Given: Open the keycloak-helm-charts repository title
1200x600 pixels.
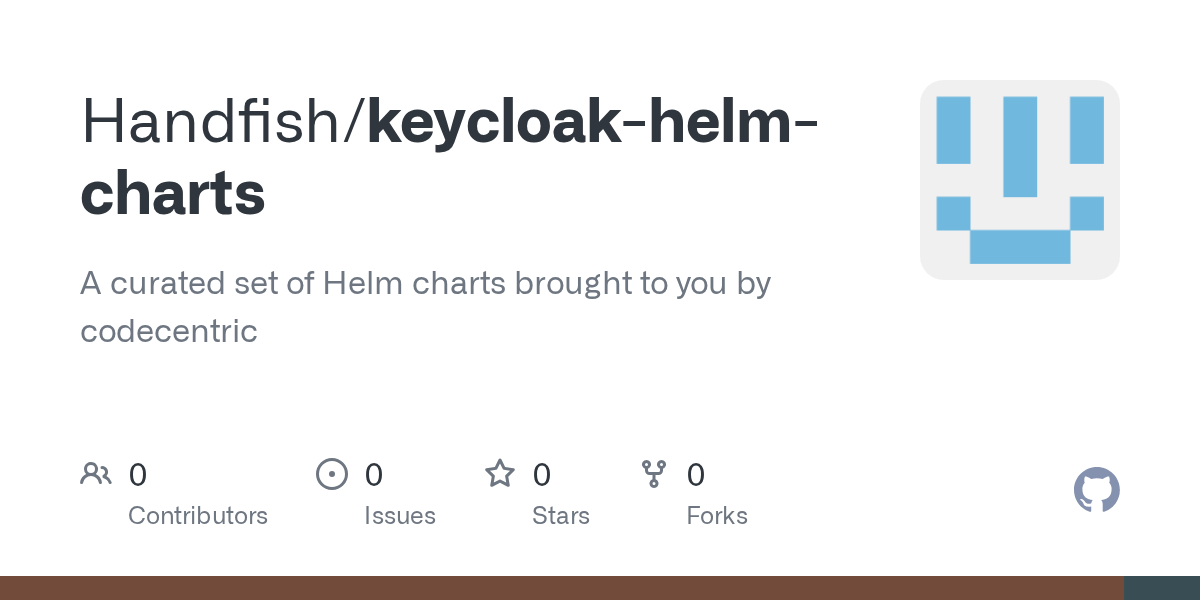Looking at the screenshot, I should pos(449,156).
